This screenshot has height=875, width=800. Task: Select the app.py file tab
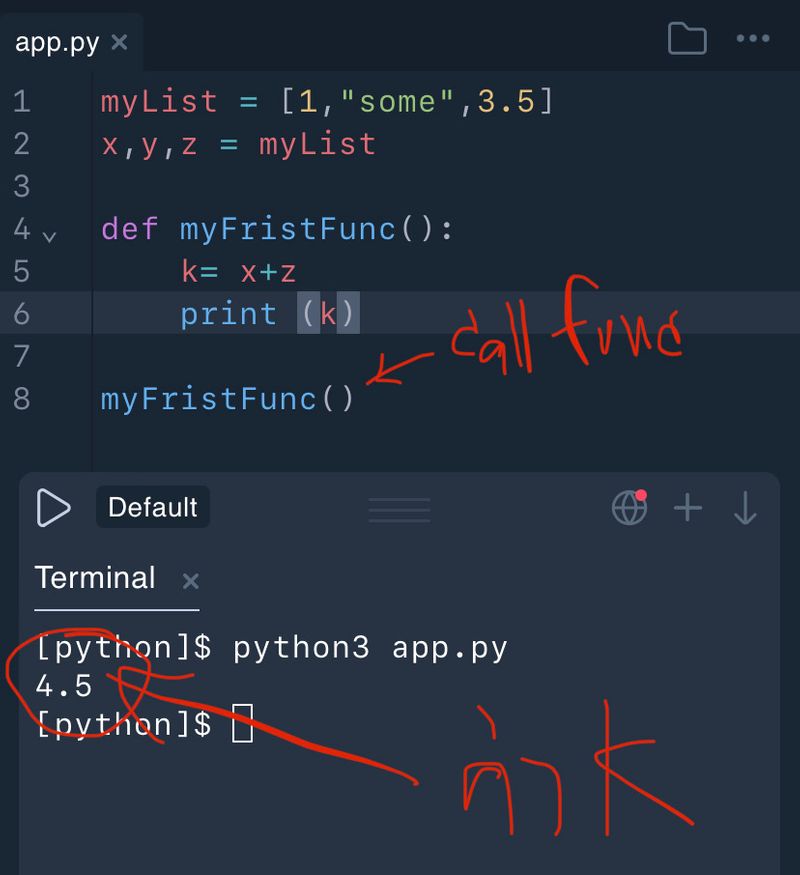pyautogui.click(x=56, y=42)
